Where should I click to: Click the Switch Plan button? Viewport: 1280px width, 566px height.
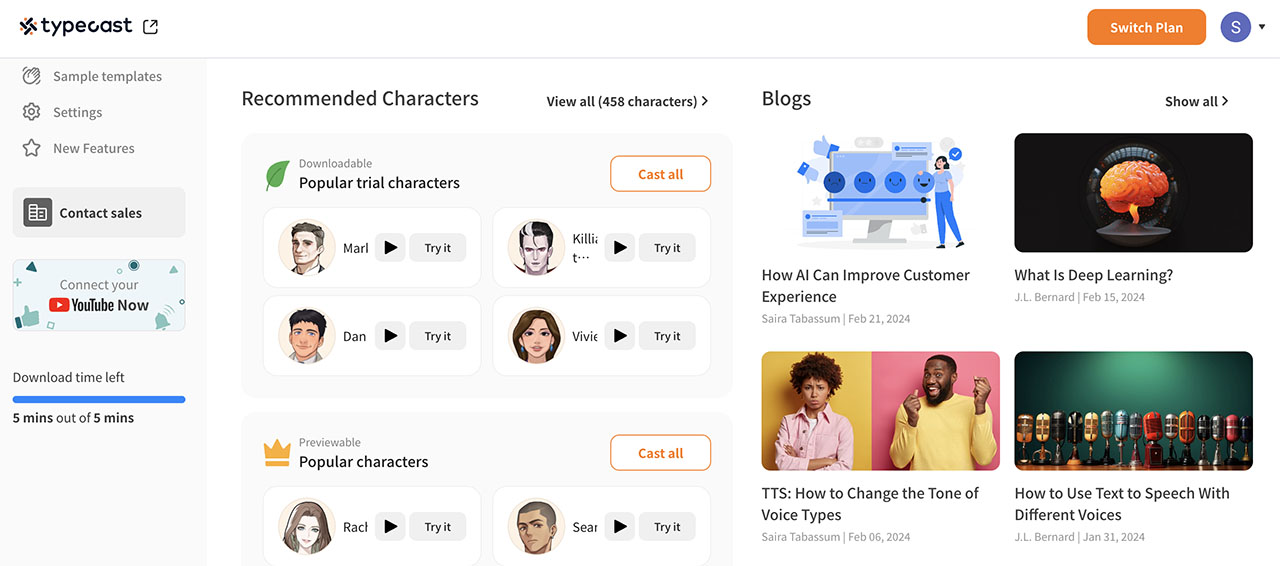1146,27
